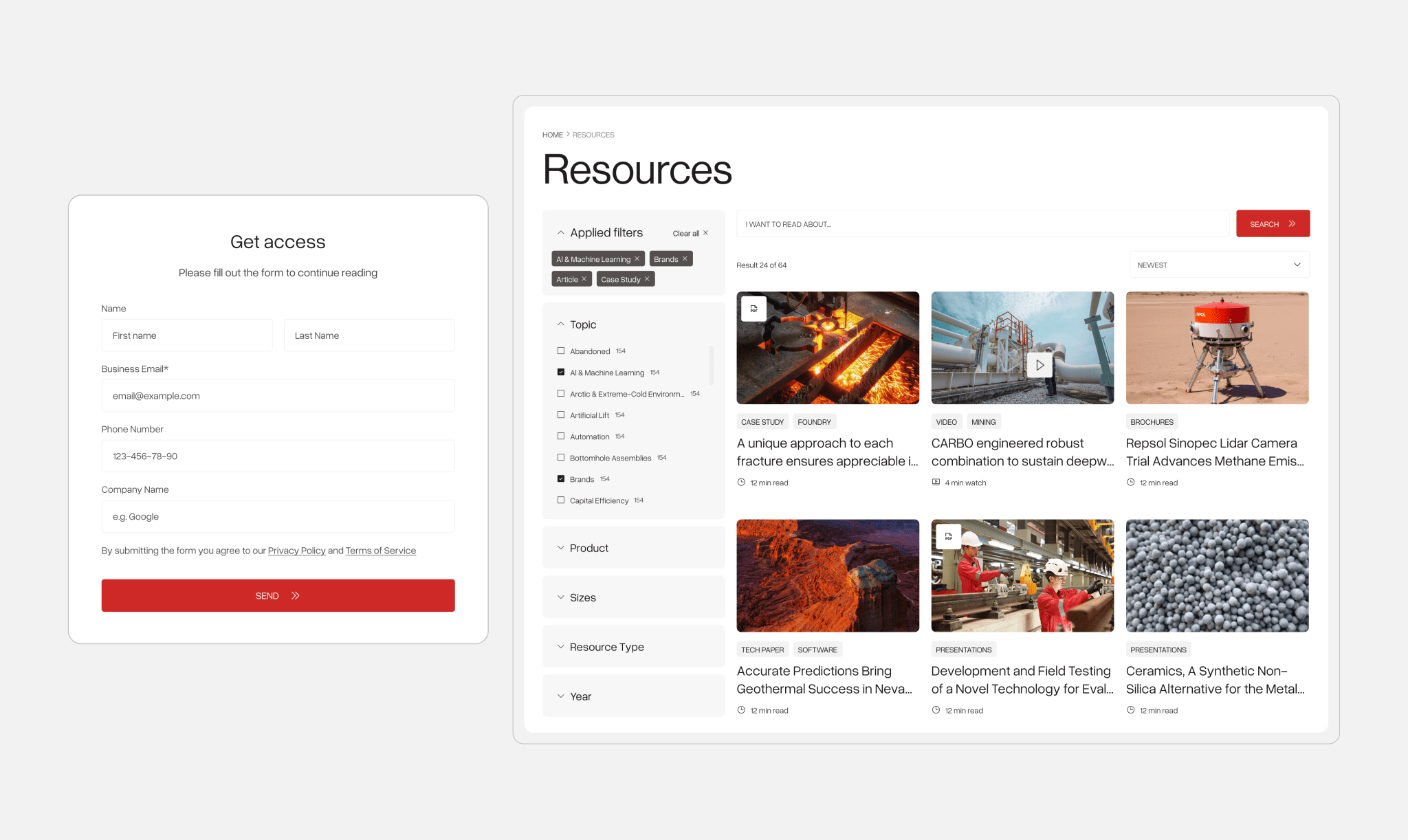
Task: Click the search input saying I WANT TO READ ABOUT
Action: tap(982, 223)
